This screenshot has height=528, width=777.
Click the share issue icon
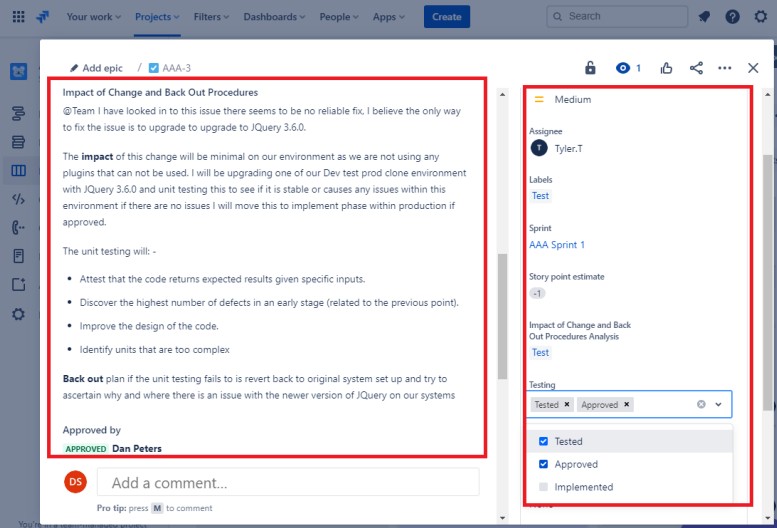(696, 68)
